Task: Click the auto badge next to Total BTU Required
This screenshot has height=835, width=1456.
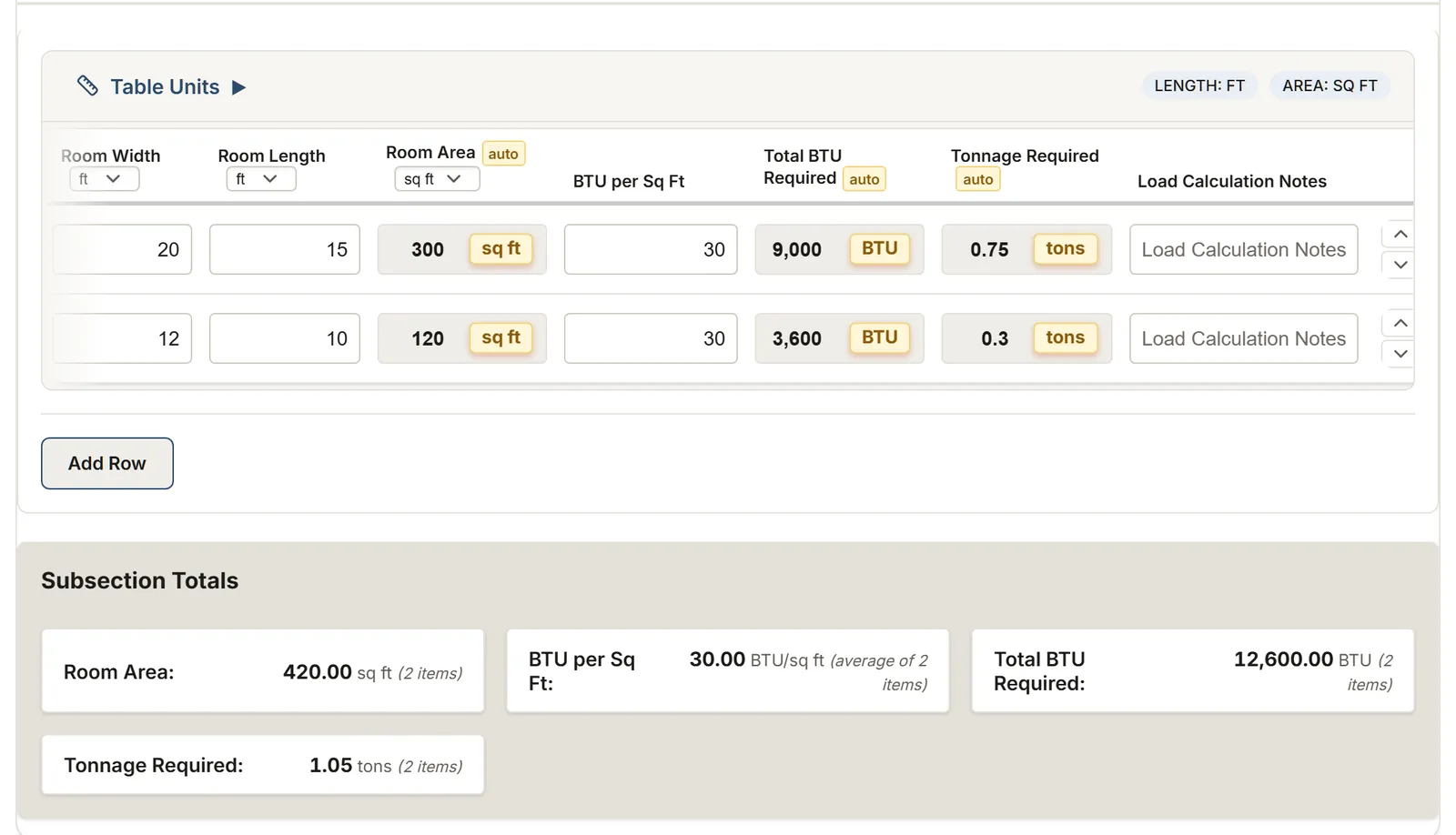Action: [x=864, y=179]
